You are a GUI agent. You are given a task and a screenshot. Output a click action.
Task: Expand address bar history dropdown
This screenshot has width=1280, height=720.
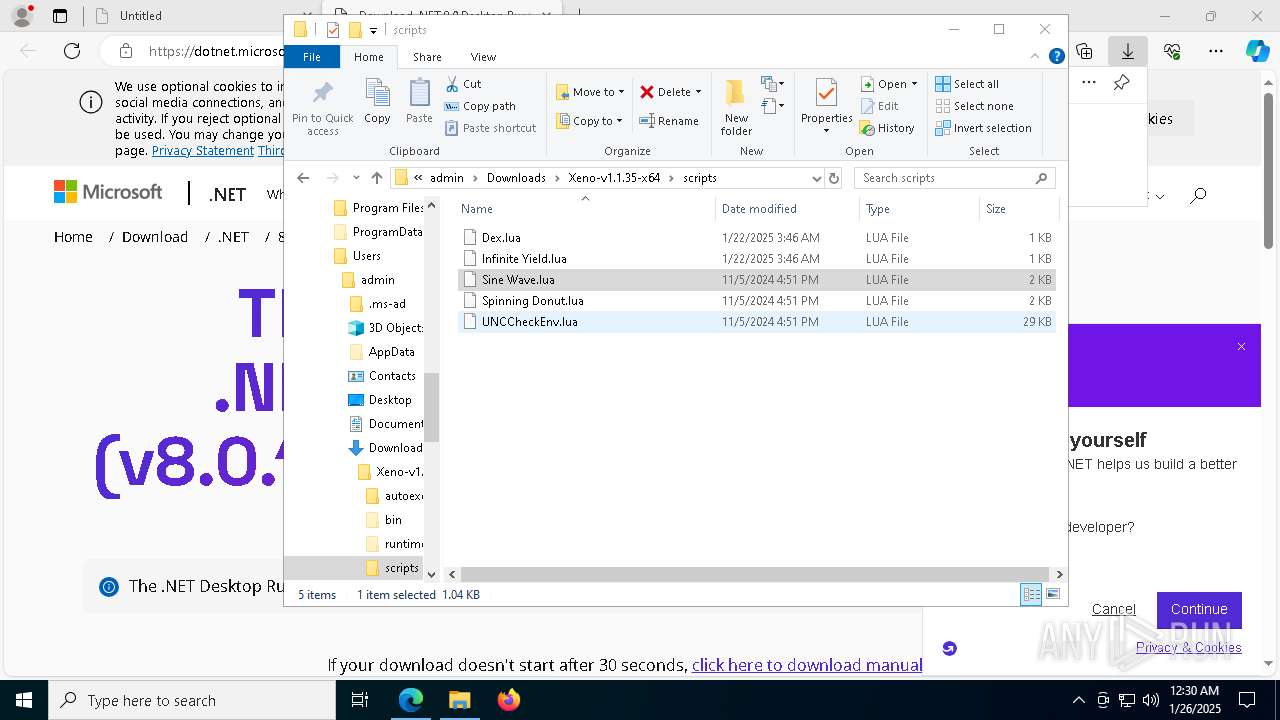816,178
